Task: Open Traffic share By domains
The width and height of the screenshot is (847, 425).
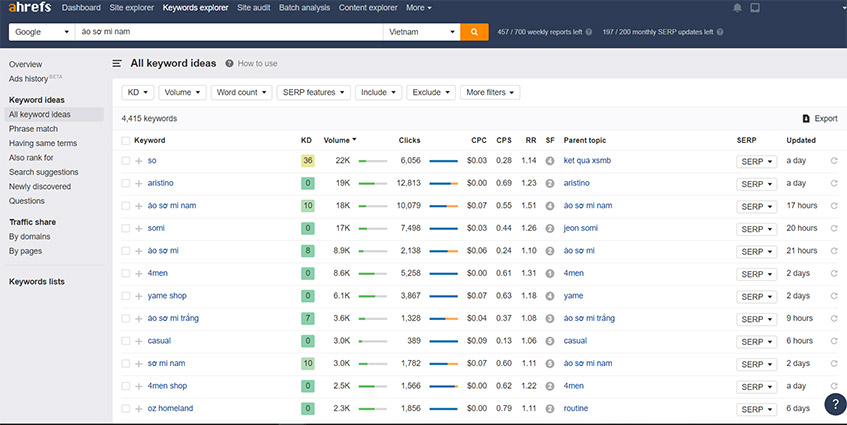Action: pos(29,237)
